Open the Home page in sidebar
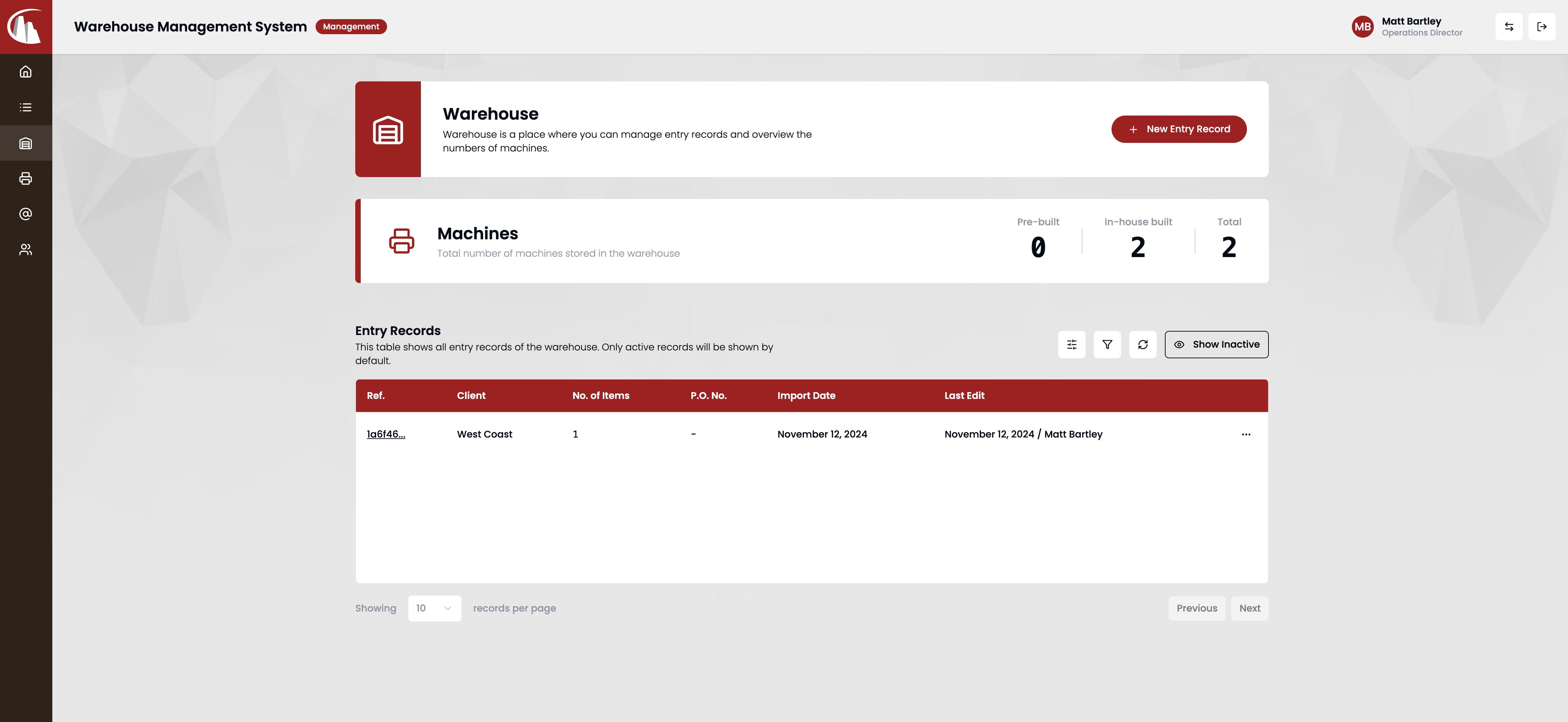1568x722 pixels. (x=26, y=72)
